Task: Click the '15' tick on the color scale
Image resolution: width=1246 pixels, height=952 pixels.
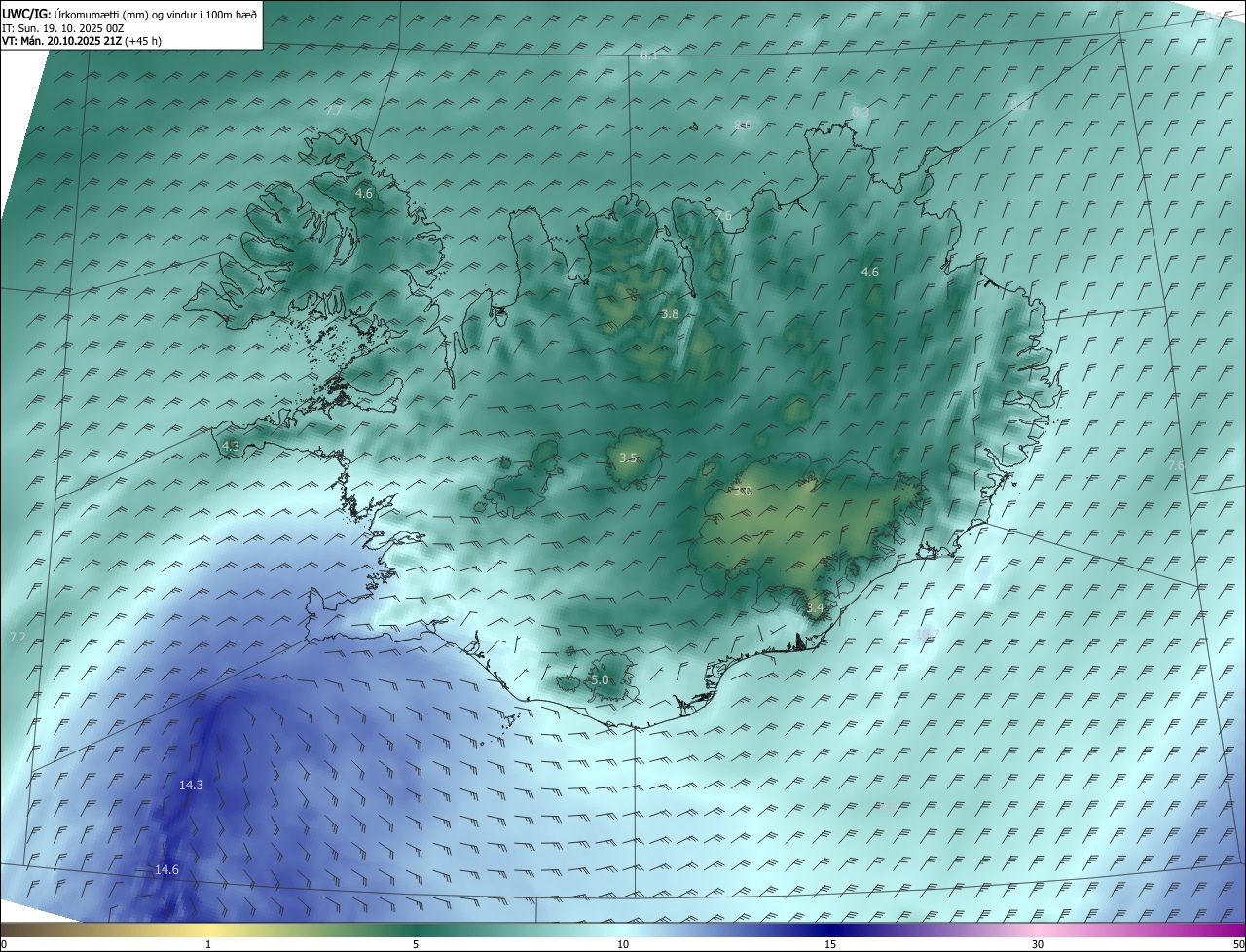Action: point(830,944)
